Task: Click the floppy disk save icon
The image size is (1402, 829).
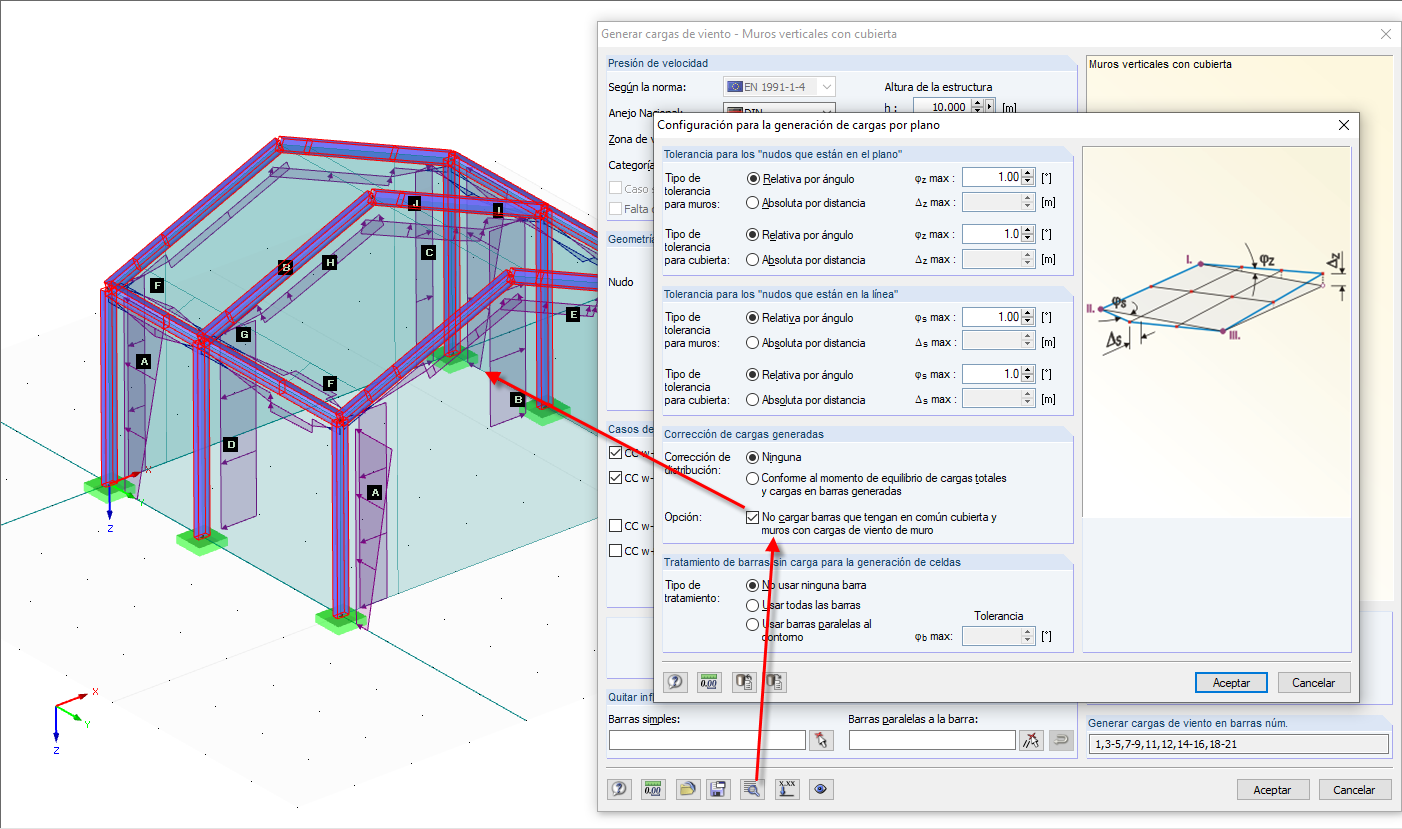Action: point(717,789)
